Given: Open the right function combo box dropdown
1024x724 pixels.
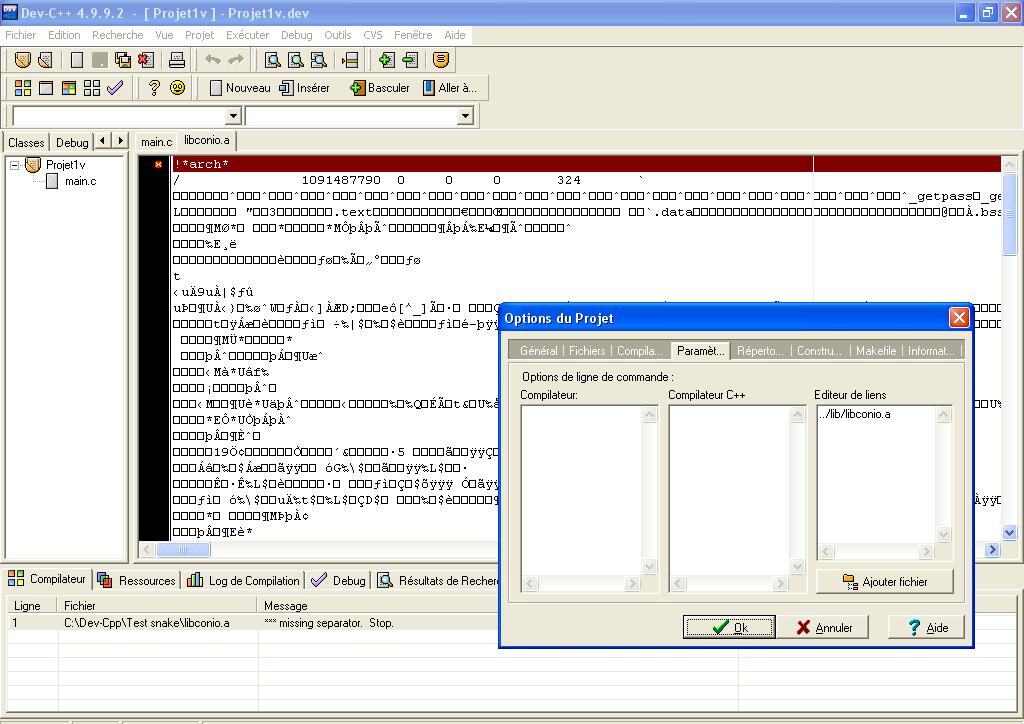Looking at the screenshot, I should pyautogui.click(x=464, y=116).
